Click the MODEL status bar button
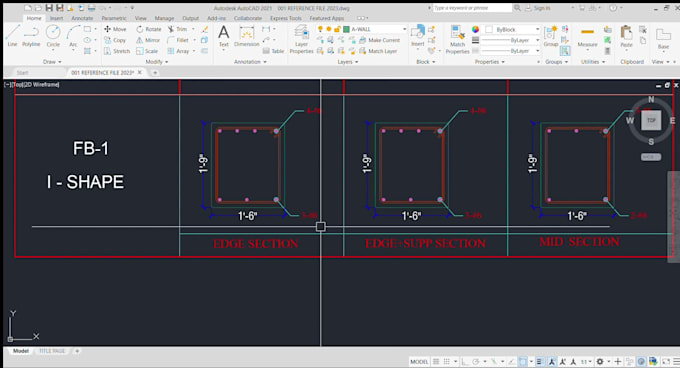The image size is (680, 368). (x=419, y=361)
